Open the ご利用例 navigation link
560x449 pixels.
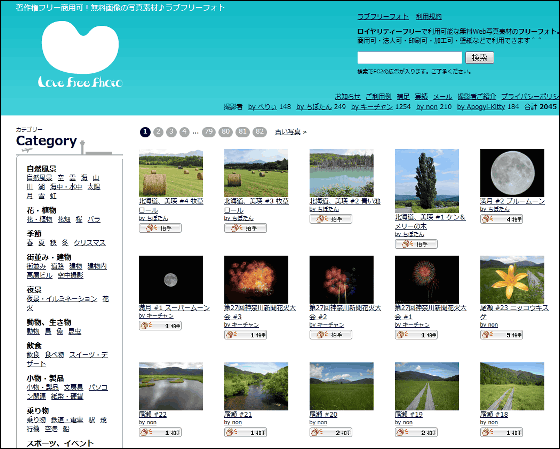pyautogui.click(x=378, y=96)
